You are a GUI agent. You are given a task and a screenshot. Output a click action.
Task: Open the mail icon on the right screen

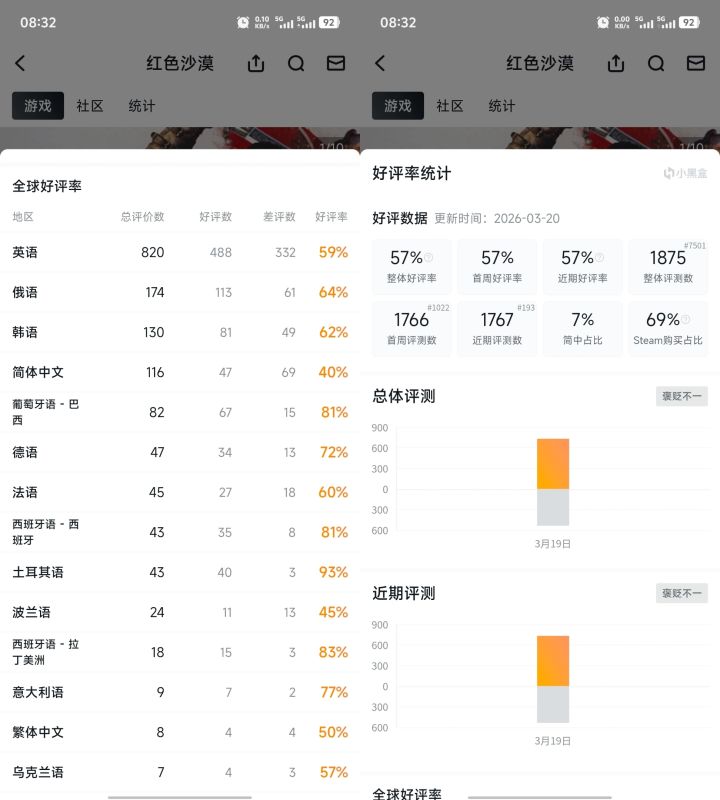(x=696, y=63)
